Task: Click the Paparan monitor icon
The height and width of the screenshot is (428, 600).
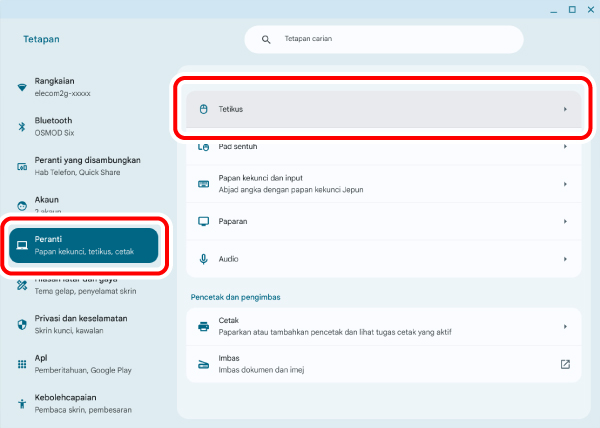Action: pos(203,221)
